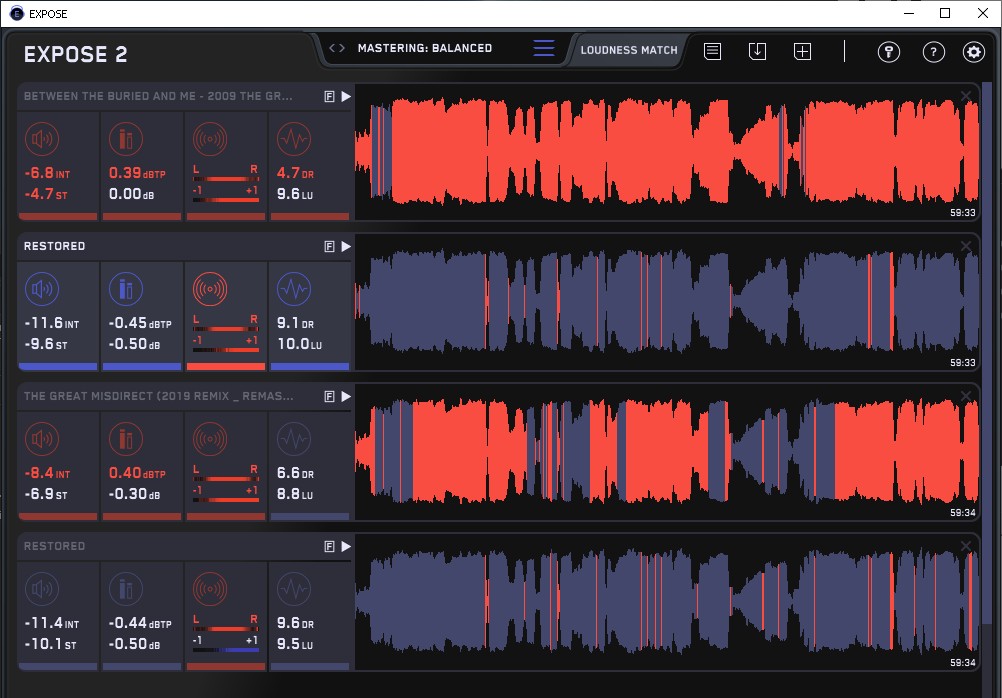
Task: Select the bottom Restored track title
Action: 55,546
